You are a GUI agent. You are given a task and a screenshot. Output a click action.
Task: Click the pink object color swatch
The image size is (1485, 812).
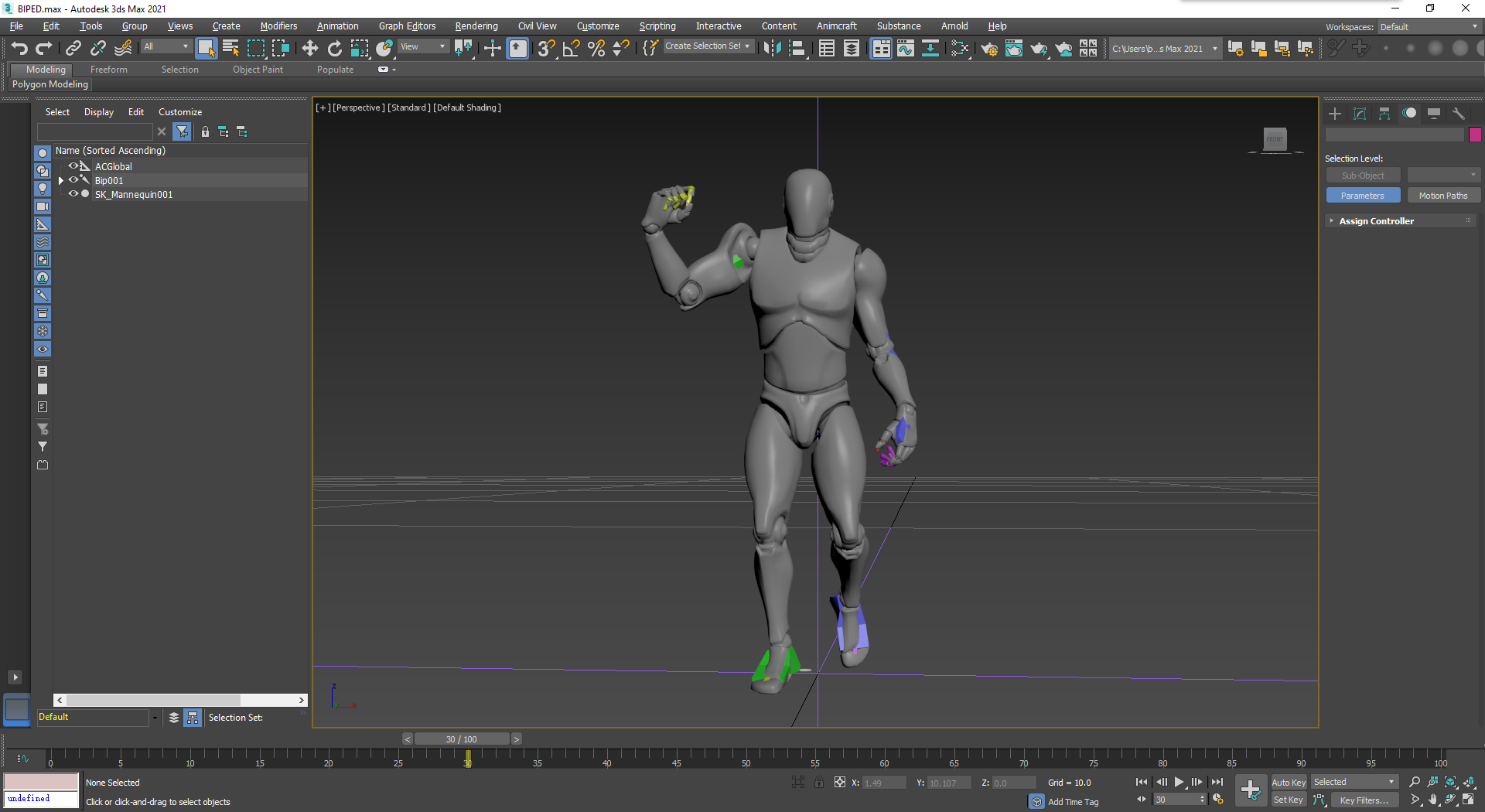tap(1475, 135)
